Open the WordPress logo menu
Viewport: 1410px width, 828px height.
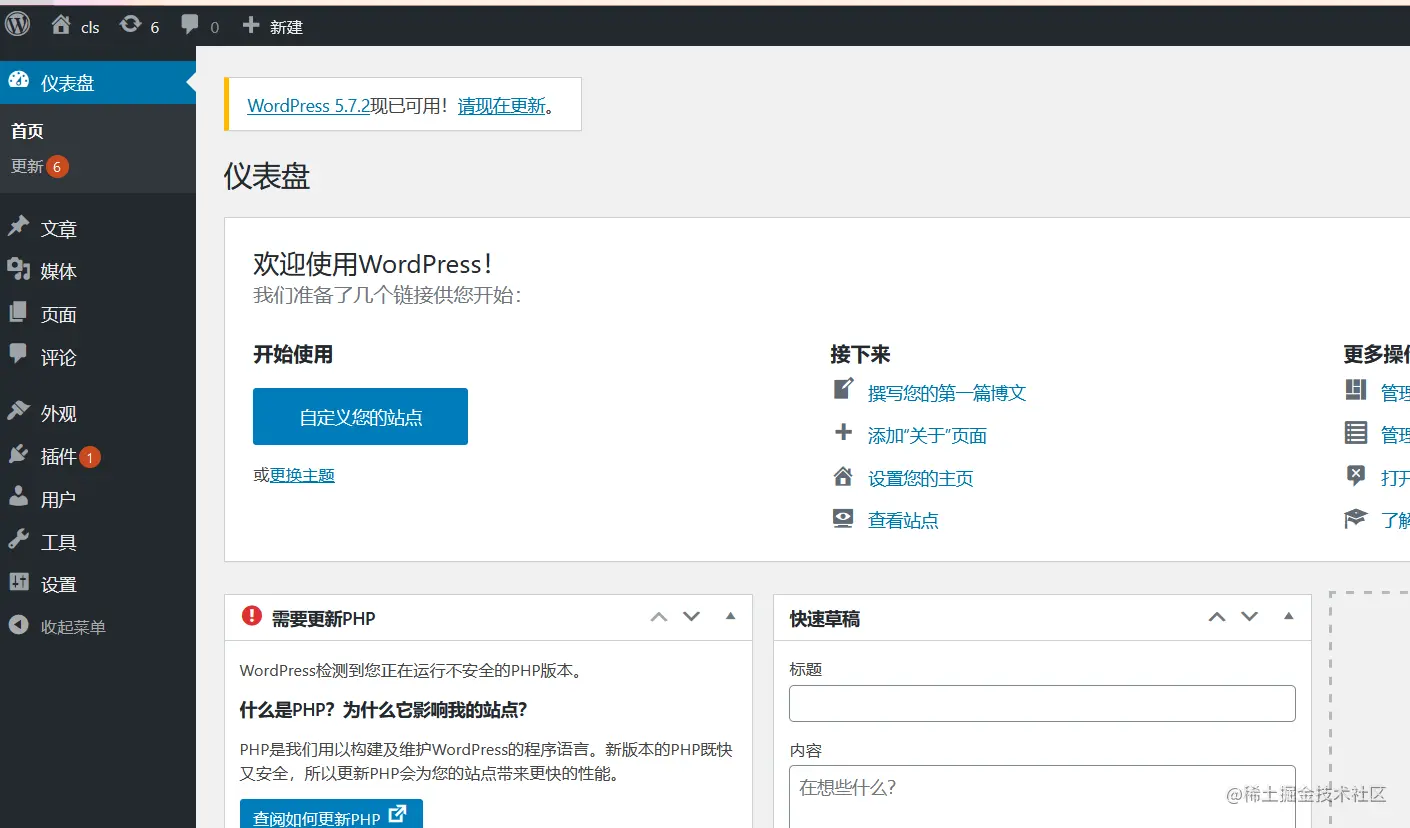point(18,25)
